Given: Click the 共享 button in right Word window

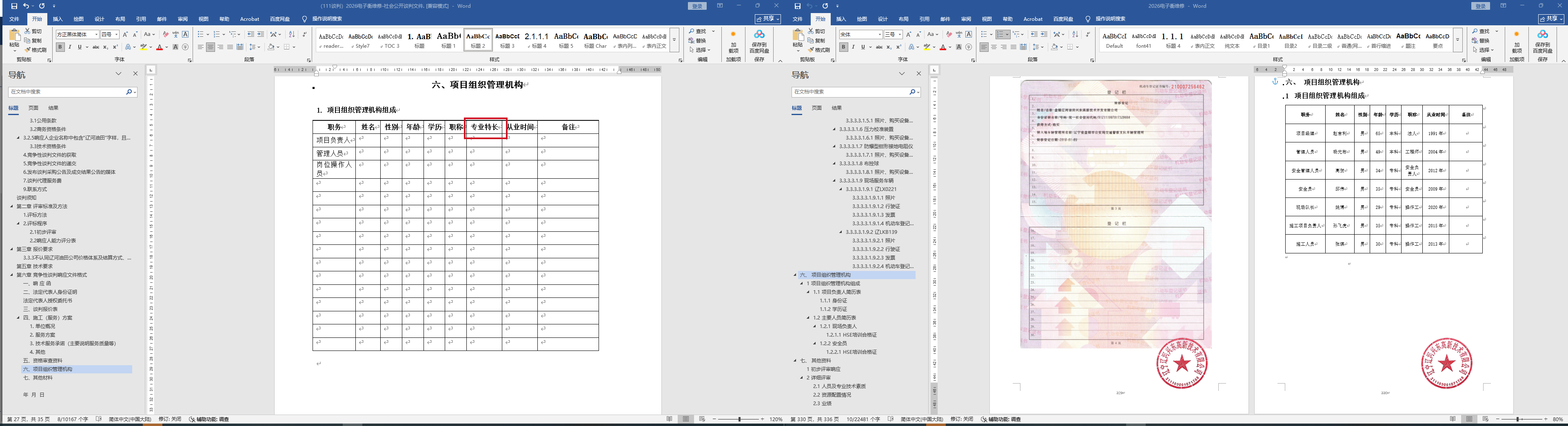Looking at the screenshot, I should click(x=1552, y=19).
